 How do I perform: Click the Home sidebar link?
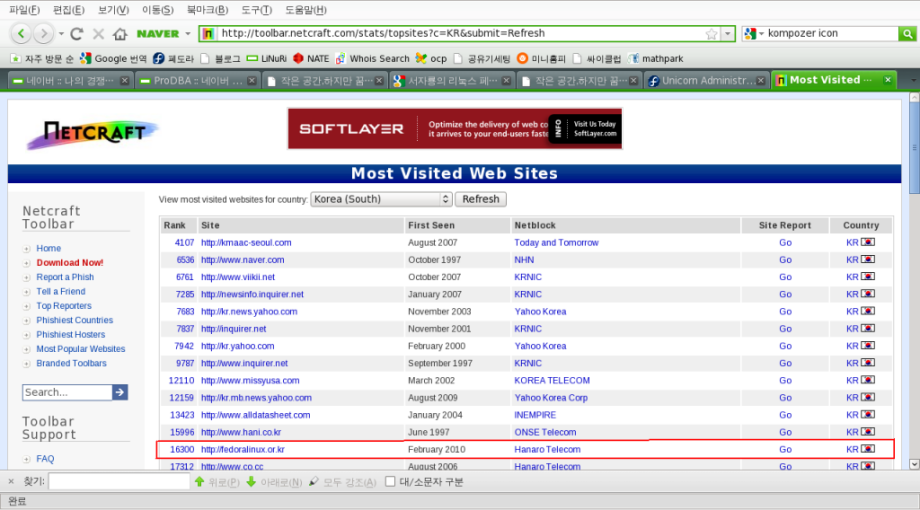(x=49, y=248)
